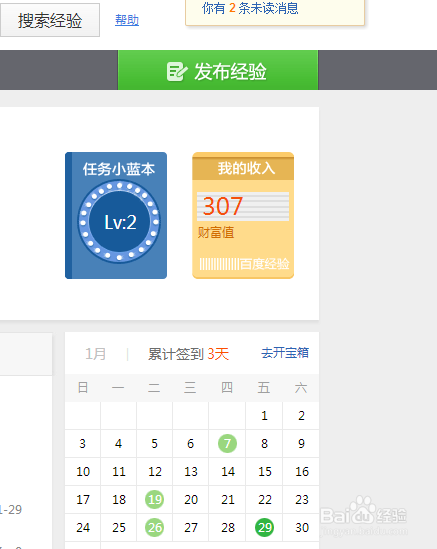Click calendar date 15
The image size is (437, 549).
click(265, 472)
